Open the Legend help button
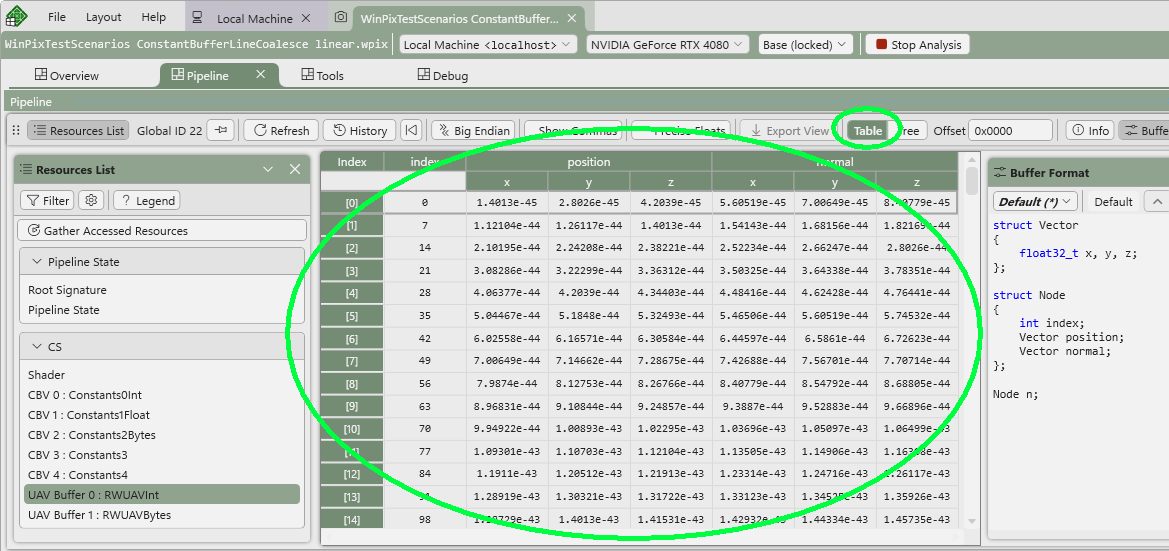The height and width of the screenshot is (551, 1169). pyautogui.click(x=147, y=201)
